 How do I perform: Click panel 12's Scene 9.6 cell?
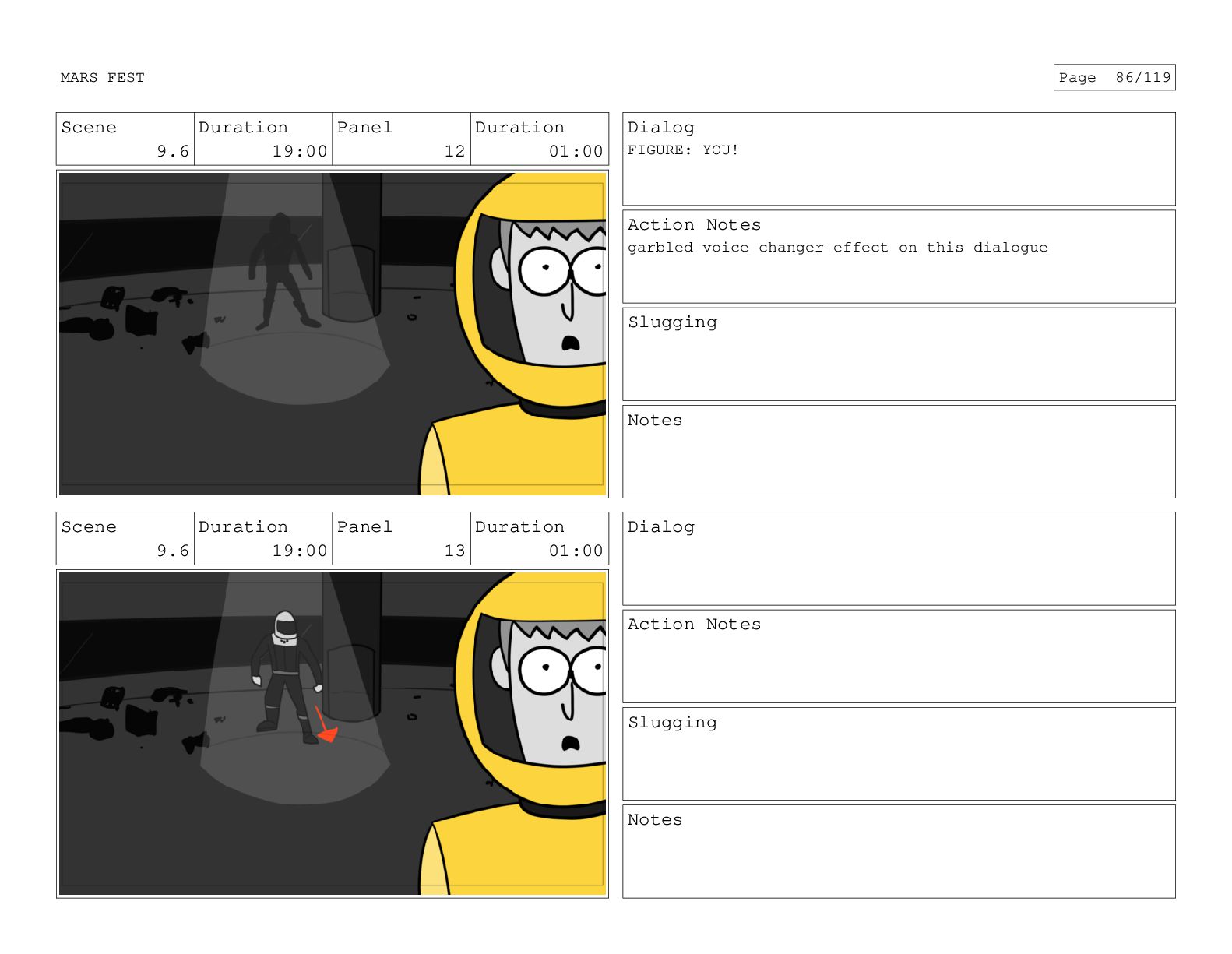(x=125, y=139)
